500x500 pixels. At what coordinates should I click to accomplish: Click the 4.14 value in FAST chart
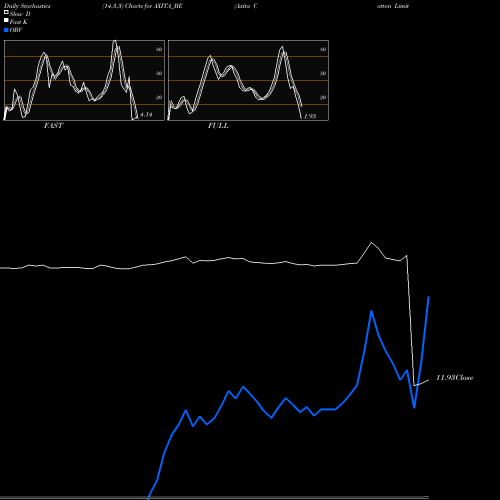[x=146, y=114]
